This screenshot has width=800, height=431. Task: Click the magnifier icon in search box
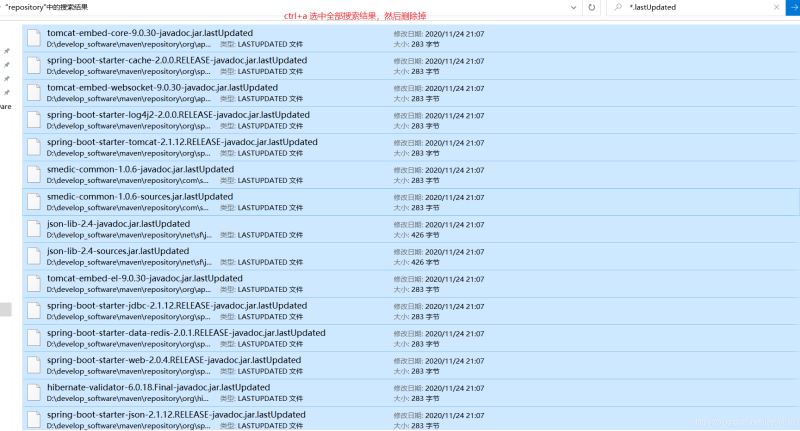point(618,7)
